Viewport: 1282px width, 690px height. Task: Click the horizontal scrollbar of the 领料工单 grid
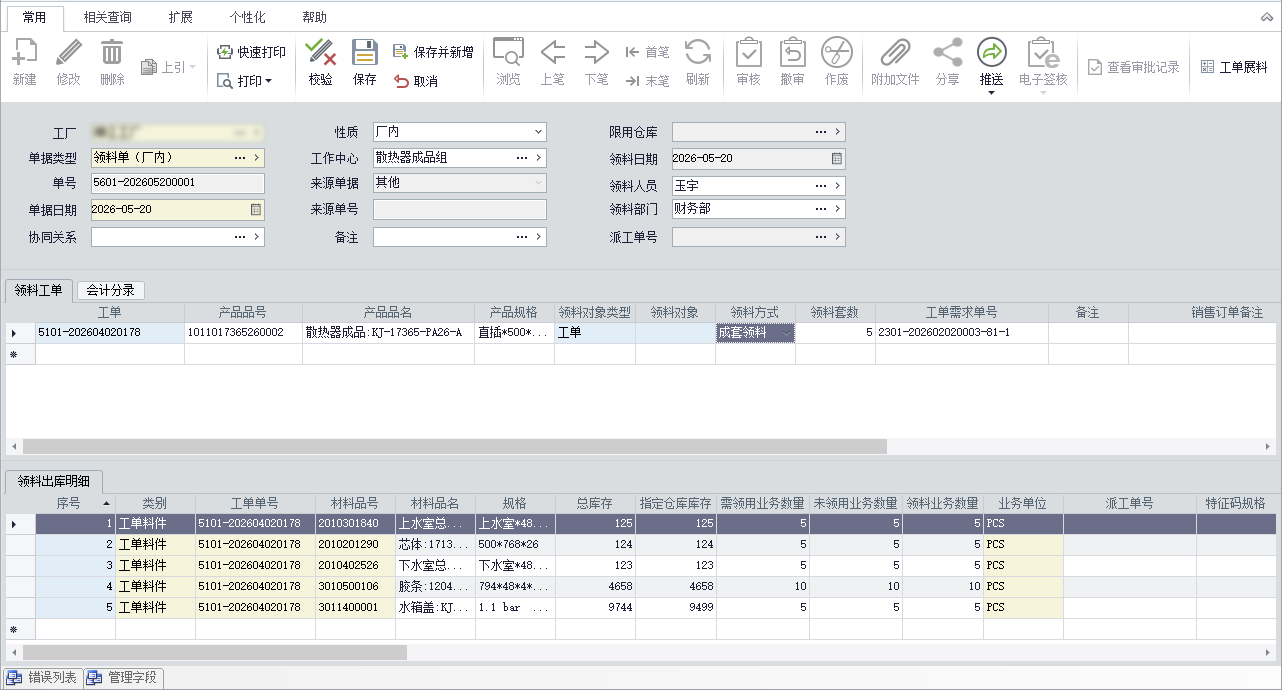(x=455, y=446)
